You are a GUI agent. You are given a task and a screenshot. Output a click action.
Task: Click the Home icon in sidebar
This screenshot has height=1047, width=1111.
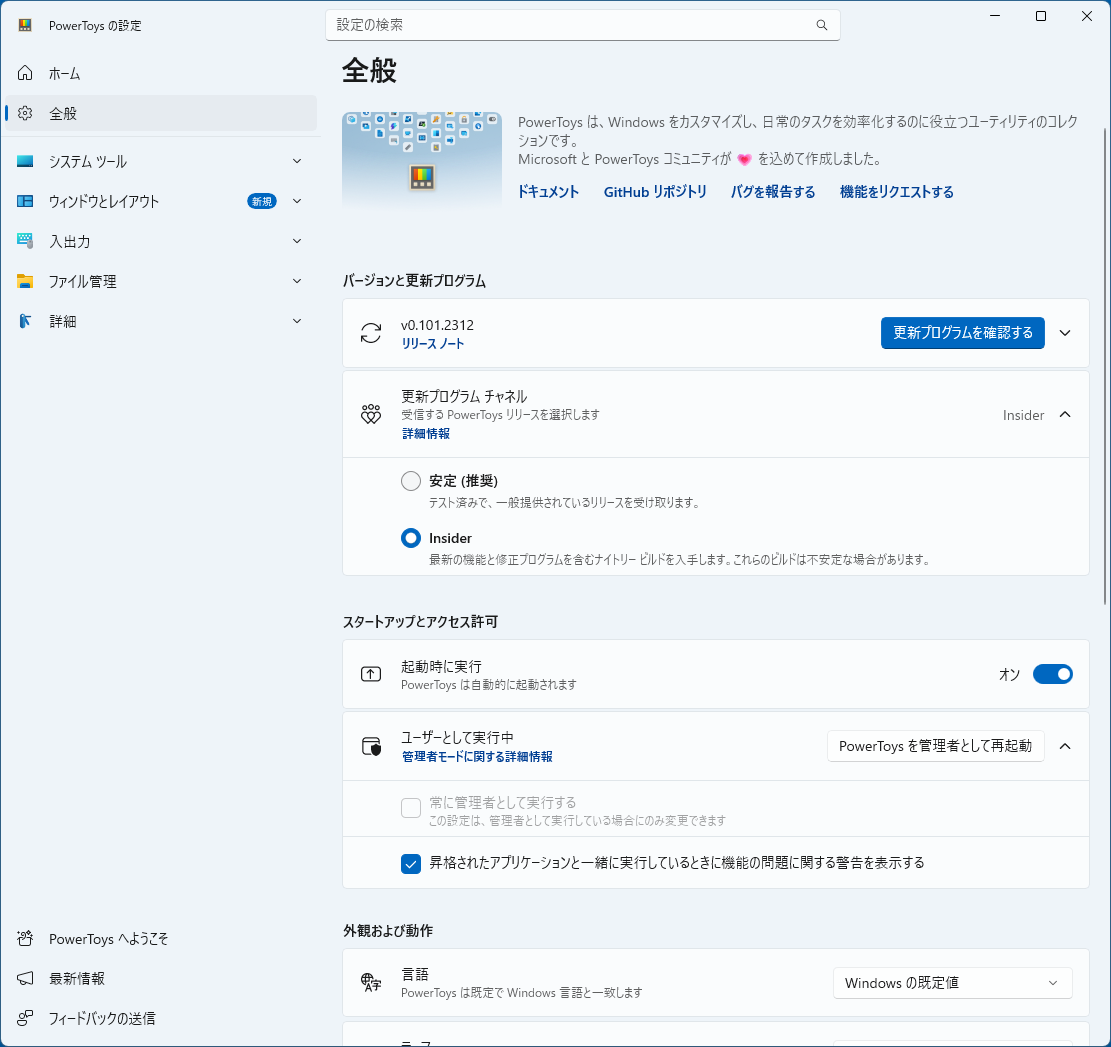coord(25,73)
